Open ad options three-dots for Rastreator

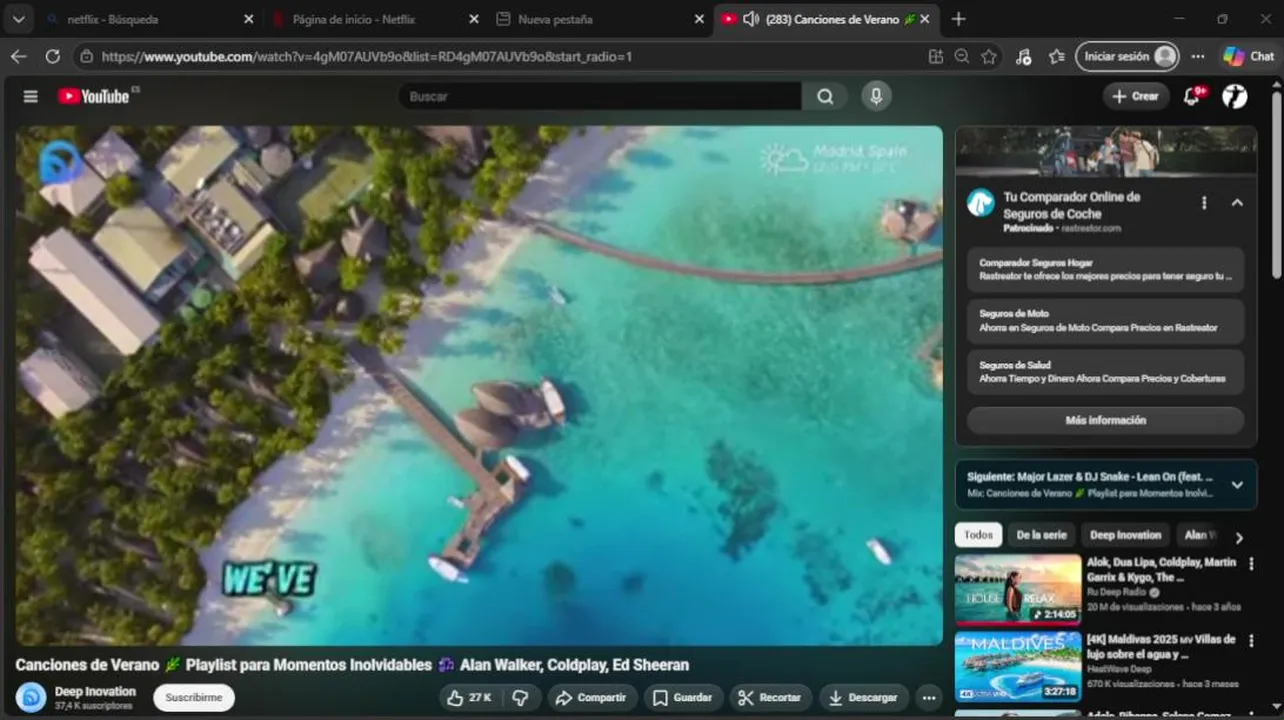tap(1204, 203)
